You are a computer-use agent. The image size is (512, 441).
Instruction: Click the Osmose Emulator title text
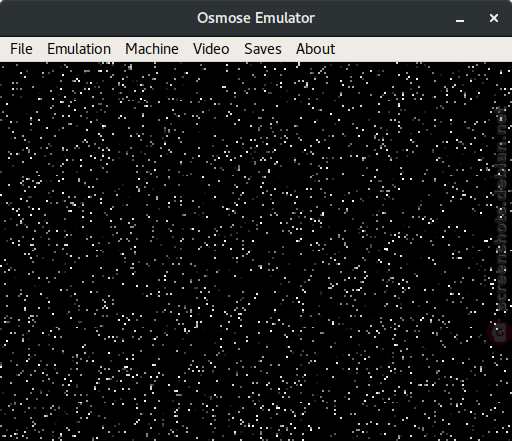pyautogui.click(x=256, y=18)
